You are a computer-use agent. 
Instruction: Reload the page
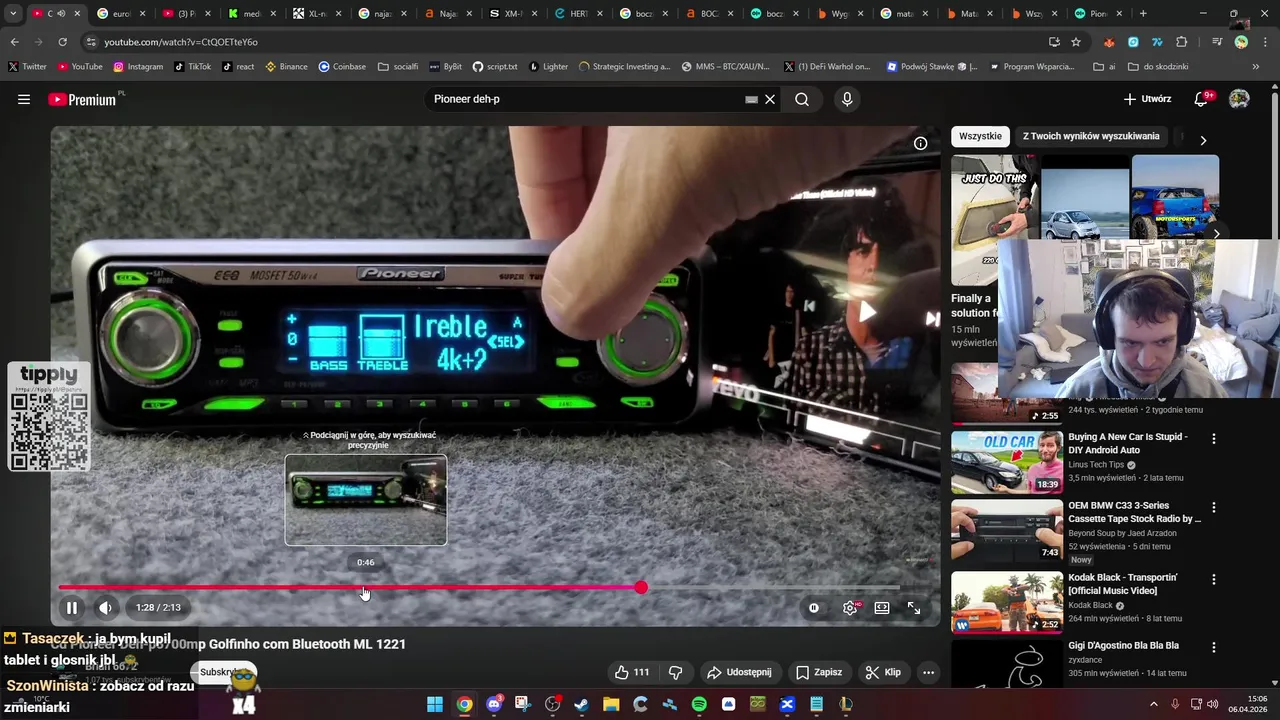click(62, 42)
